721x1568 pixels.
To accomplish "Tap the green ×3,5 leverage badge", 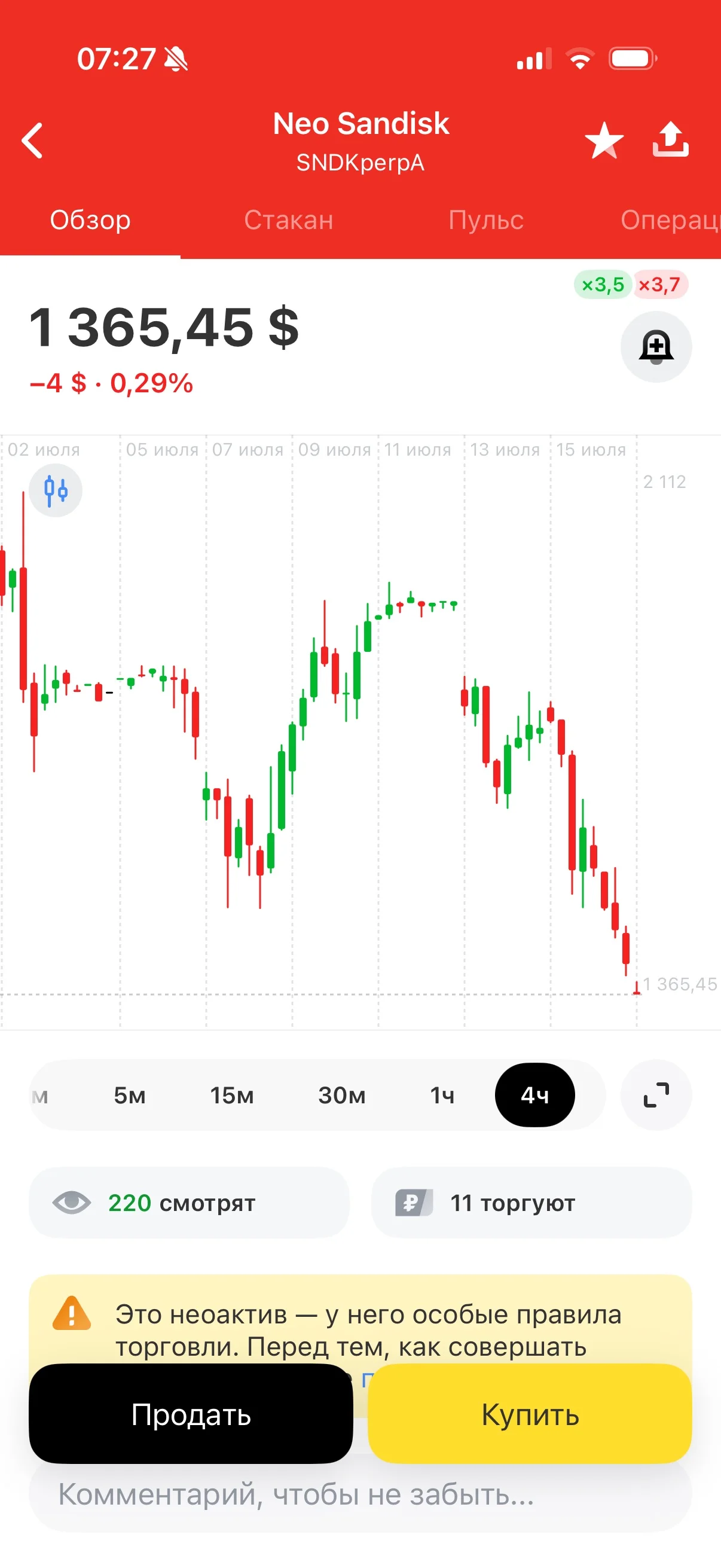I will [603, 285].
